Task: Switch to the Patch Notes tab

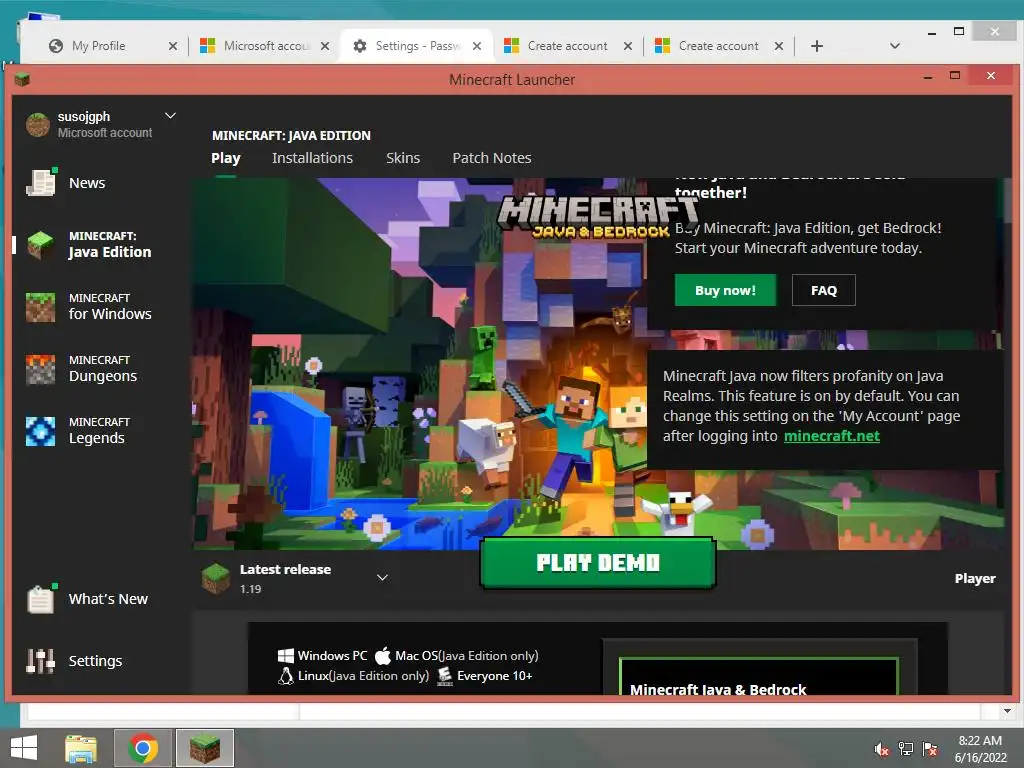Action: click(x=492, y=158)
